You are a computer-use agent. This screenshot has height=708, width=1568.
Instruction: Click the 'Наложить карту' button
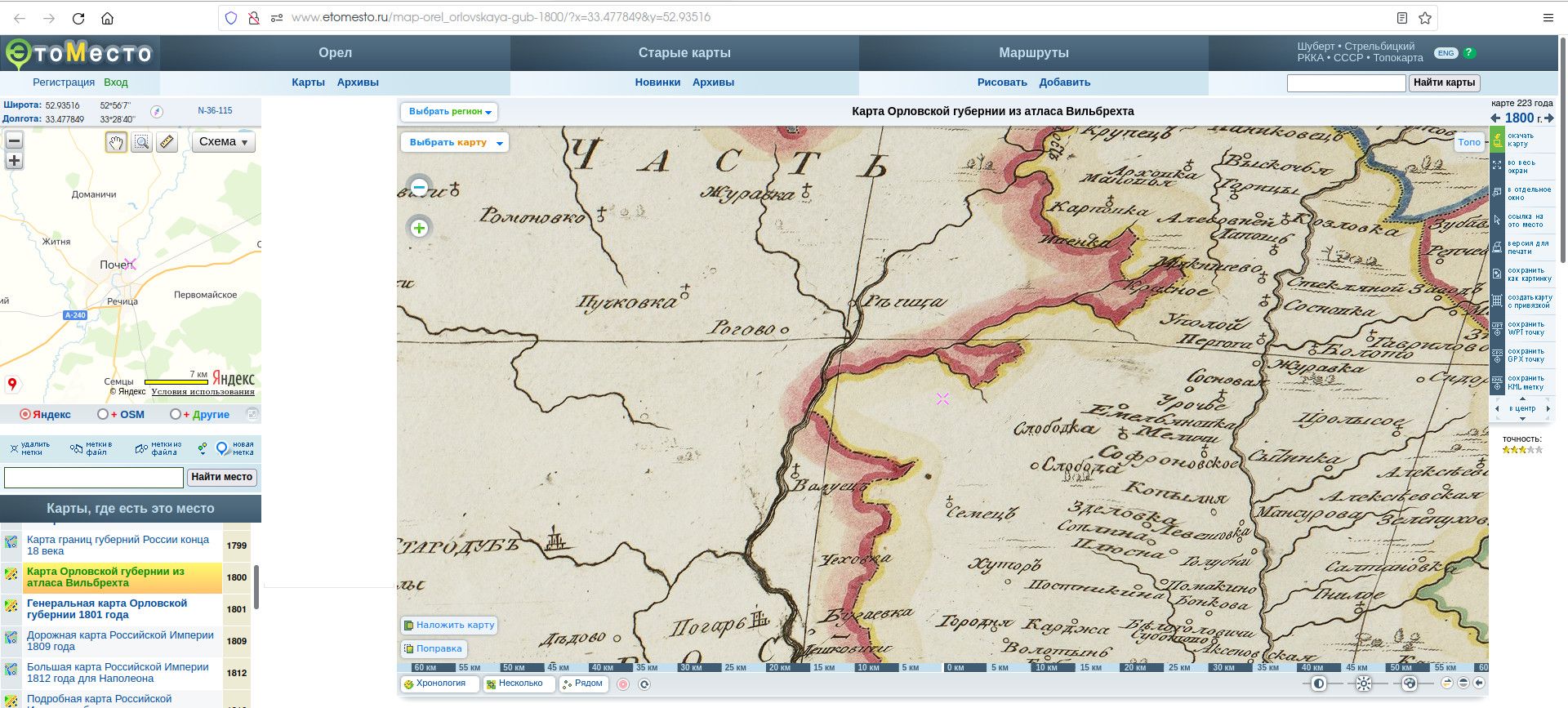[x=449, y=626]
